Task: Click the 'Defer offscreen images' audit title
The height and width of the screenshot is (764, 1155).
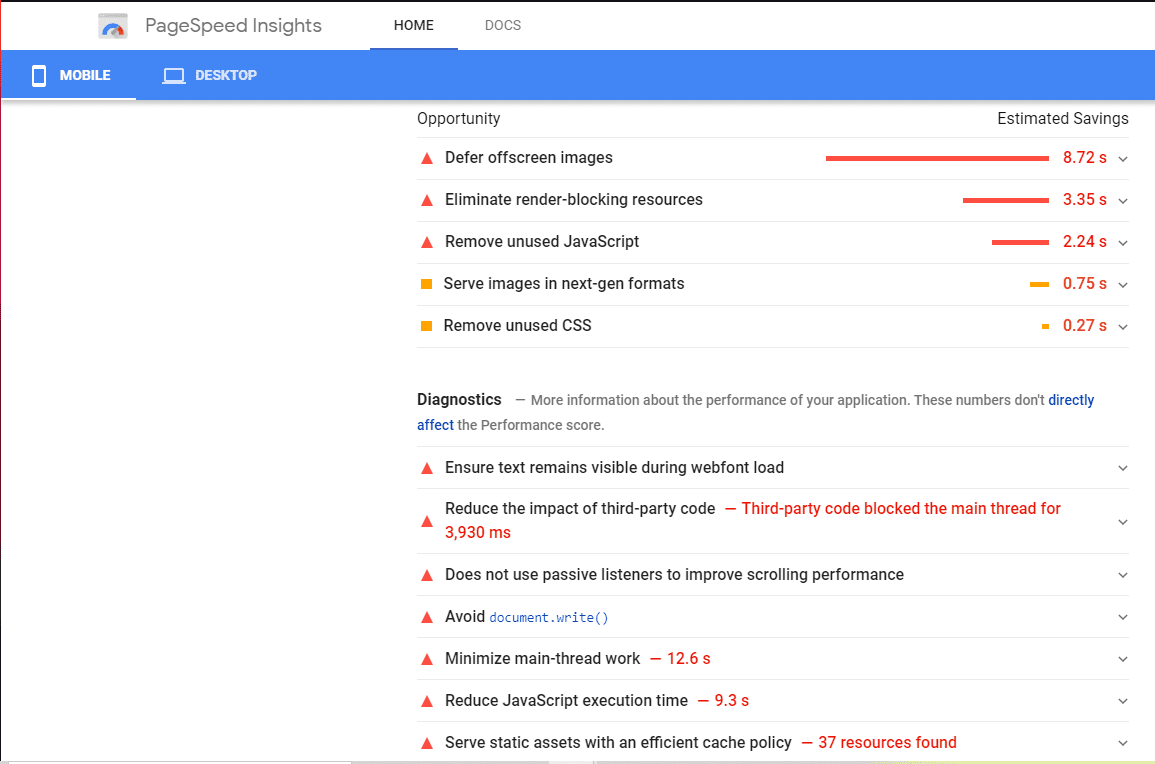Action: (529, 158)
